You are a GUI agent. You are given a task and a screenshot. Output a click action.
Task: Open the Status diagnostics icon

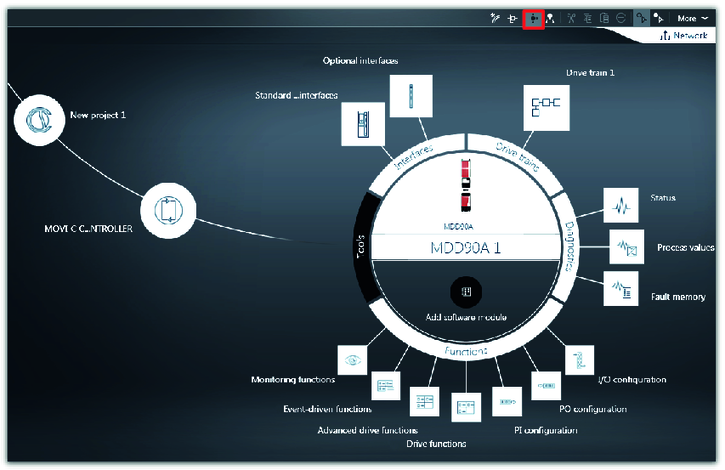coord(618,207)
